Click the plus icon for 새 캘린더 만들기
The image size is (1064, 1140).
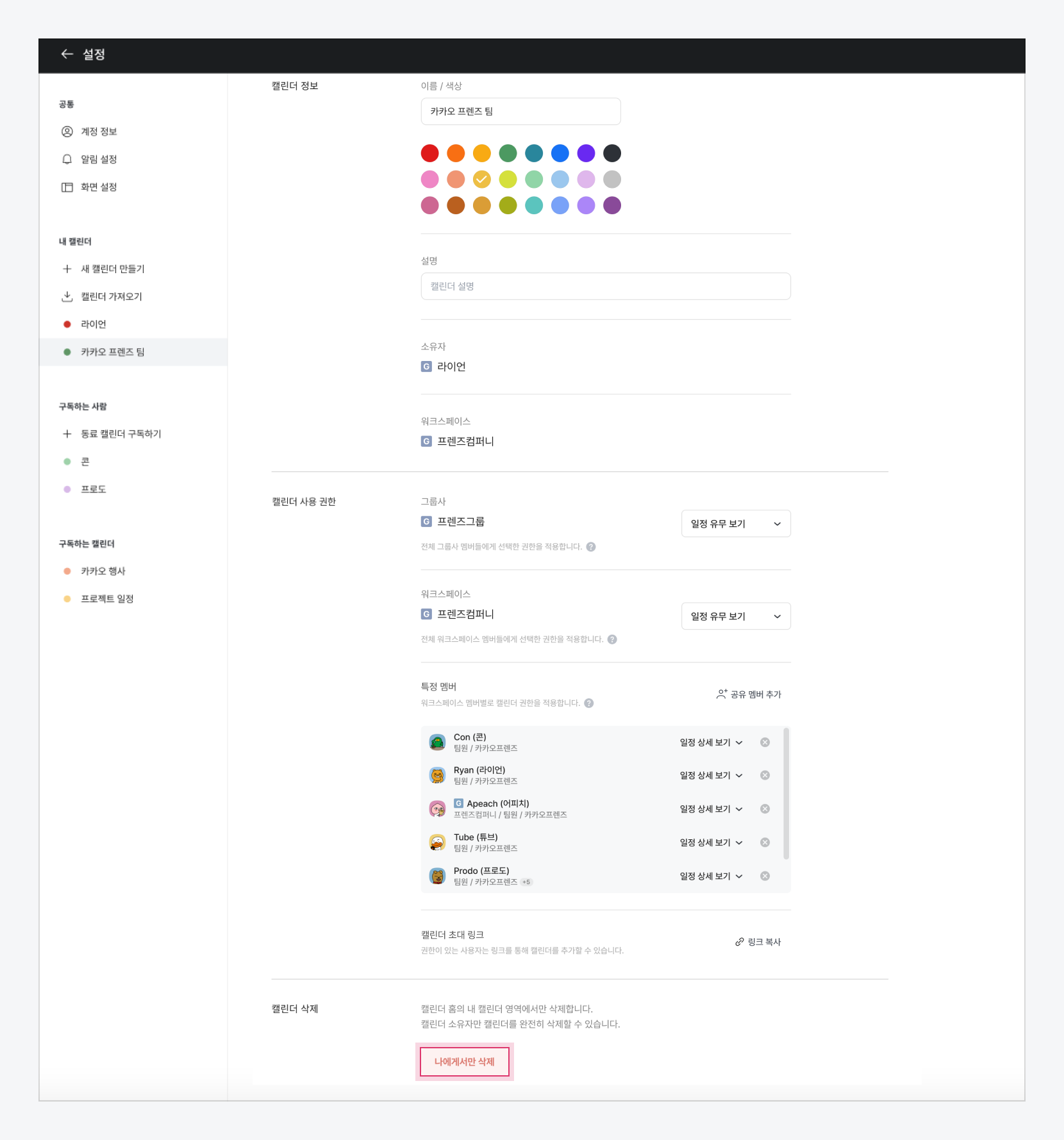[67, 269]
